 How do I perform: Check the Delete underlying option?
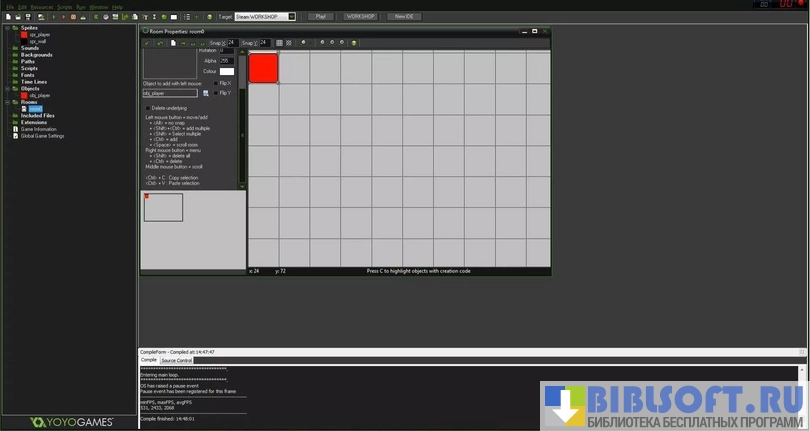point(149,107)
